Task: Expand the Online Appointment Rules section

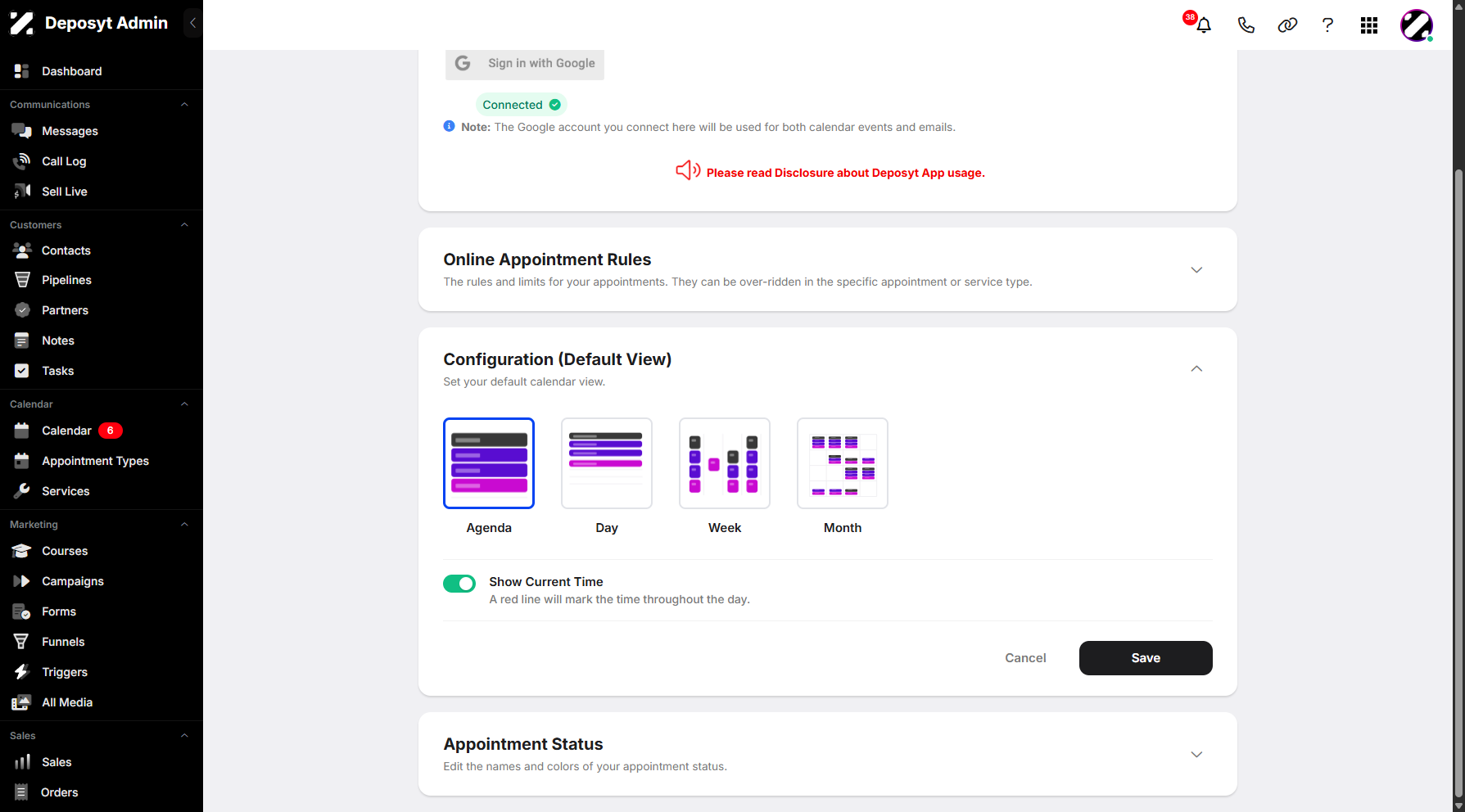Action: click(1196, 270)
